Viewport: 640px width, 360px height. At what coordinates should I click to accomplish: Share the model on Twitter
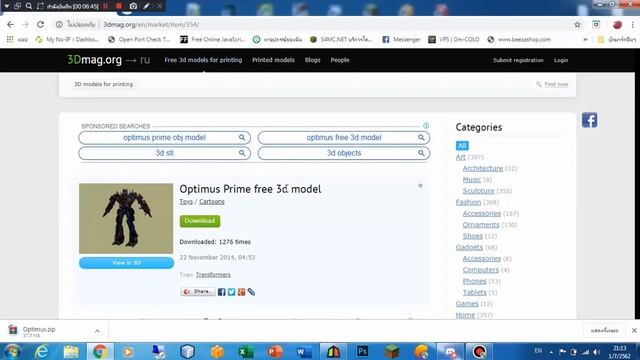point(231,292)
